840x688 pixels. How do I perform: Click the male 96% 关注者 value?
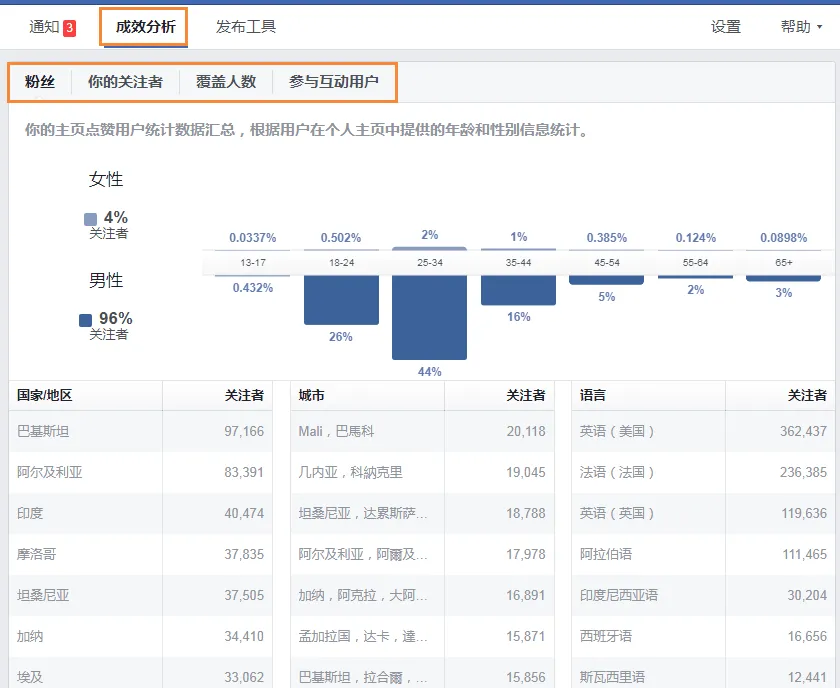(x=116, y=318)
